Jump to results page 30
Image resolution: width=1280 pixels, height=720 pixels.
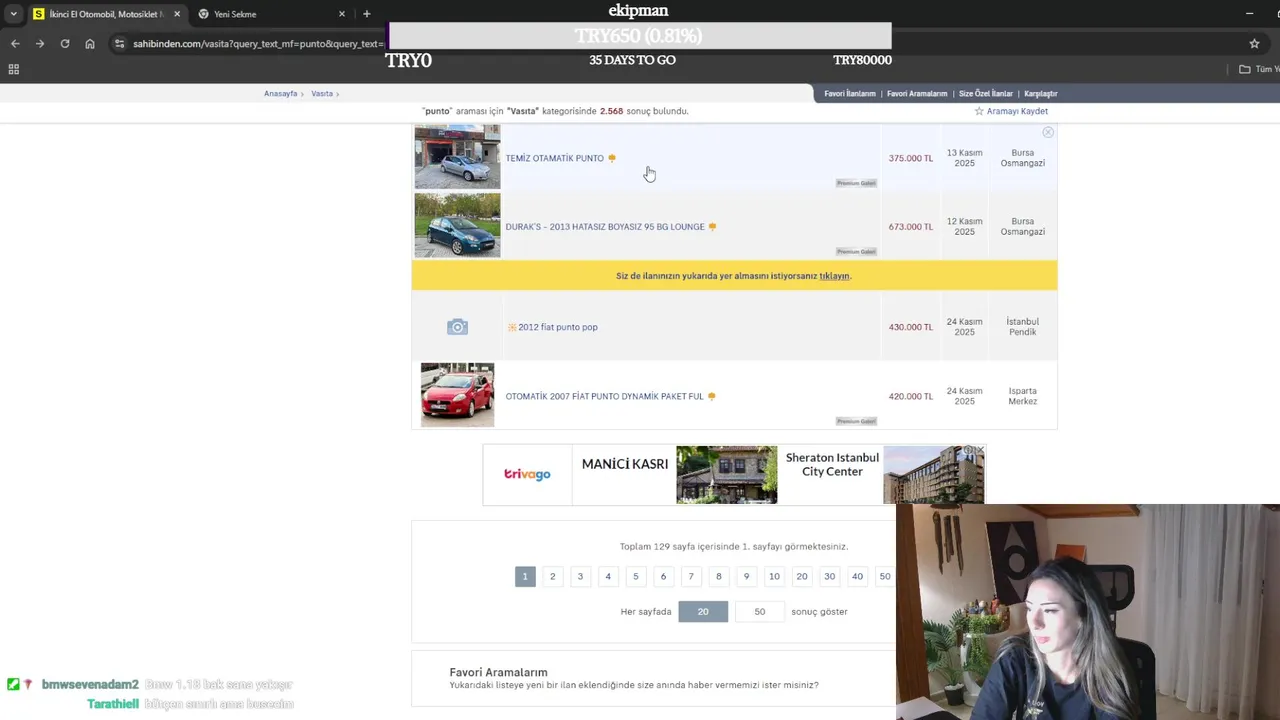tap(829, 577)
